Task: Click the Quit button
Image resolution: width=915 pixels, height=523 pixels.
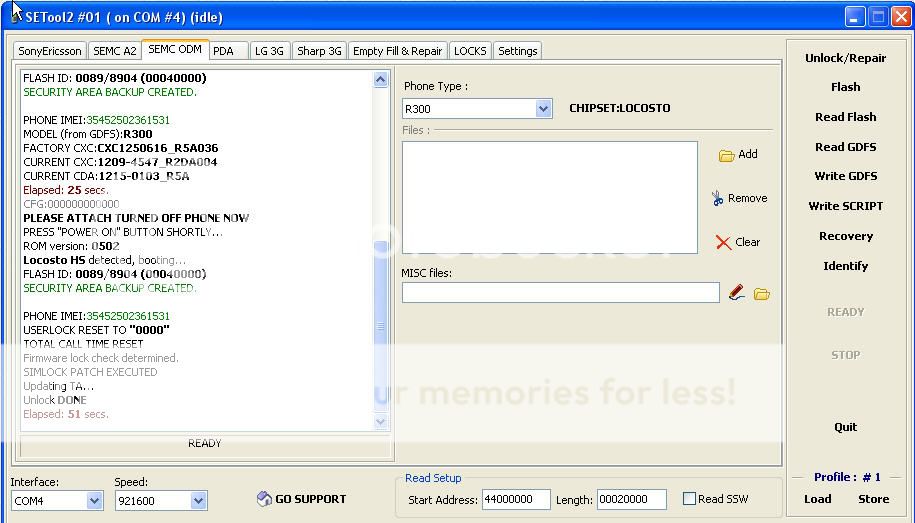Action: pyautogui.click(x=846, y=427)
